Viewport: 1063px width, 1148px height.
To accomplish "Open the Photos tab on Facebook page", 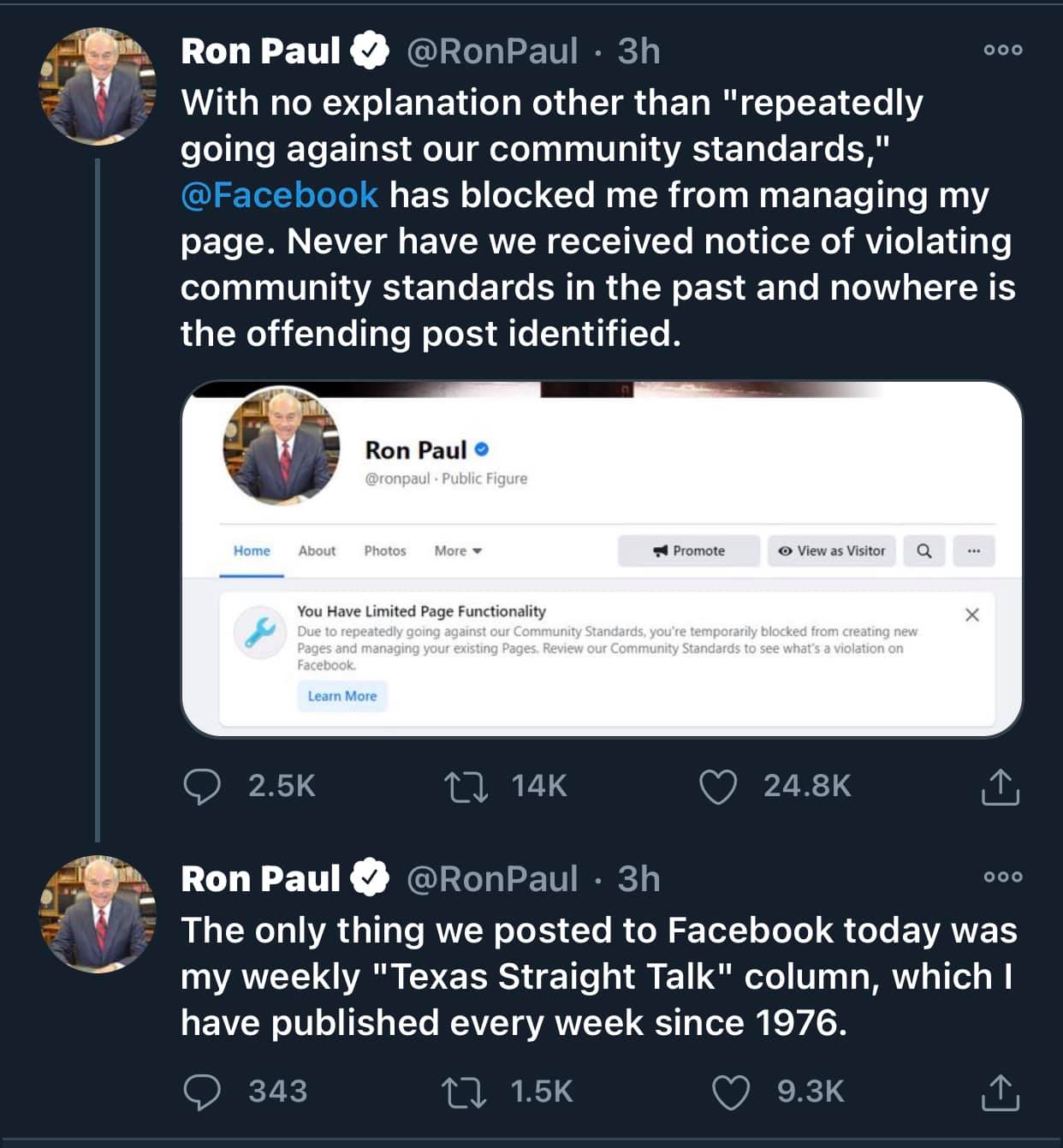I will click(385, 551).
